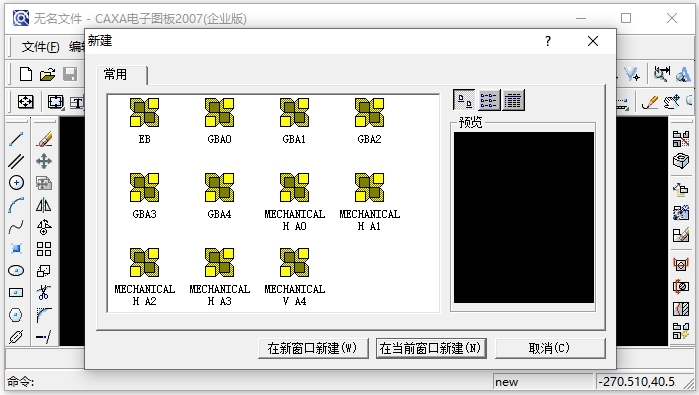
Task: Select the Trim scissors tool
Action: (x=44, y=293)
